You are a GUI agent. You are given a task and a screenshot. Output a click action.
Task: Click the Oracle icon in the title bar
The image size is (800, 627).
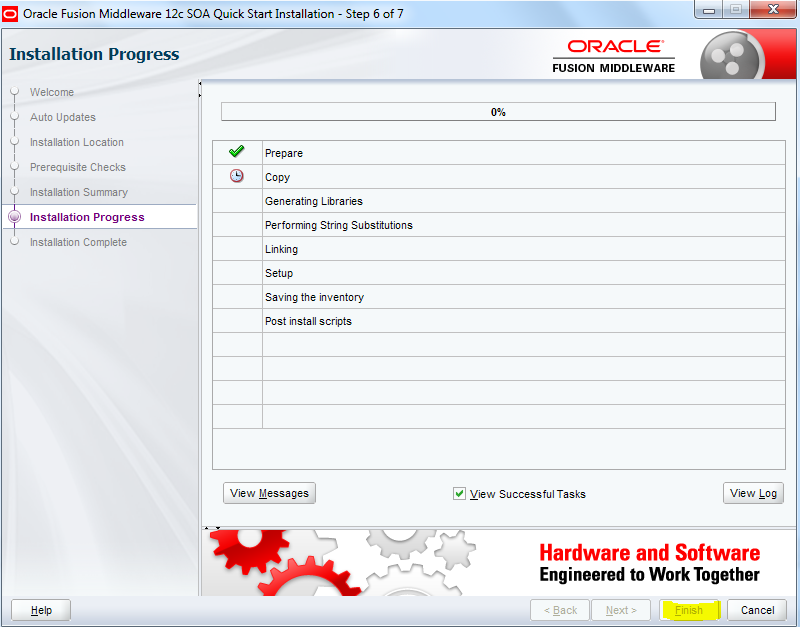coord(12,12)
